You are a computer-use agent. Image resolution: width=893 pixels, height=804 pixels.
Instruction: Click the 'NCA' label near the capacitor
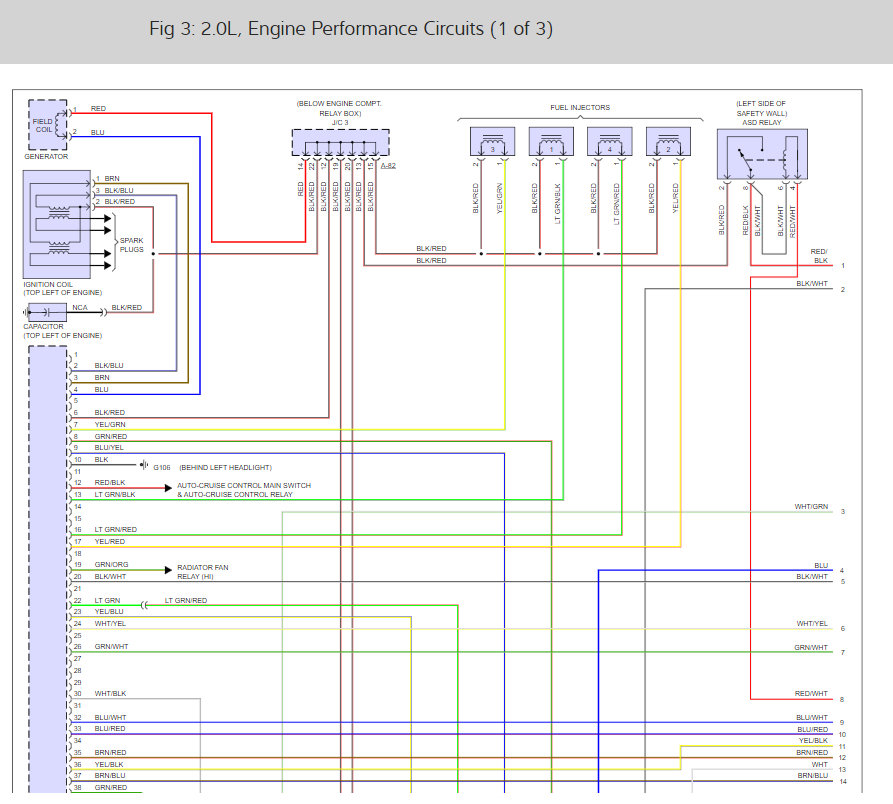click(80, 307)
